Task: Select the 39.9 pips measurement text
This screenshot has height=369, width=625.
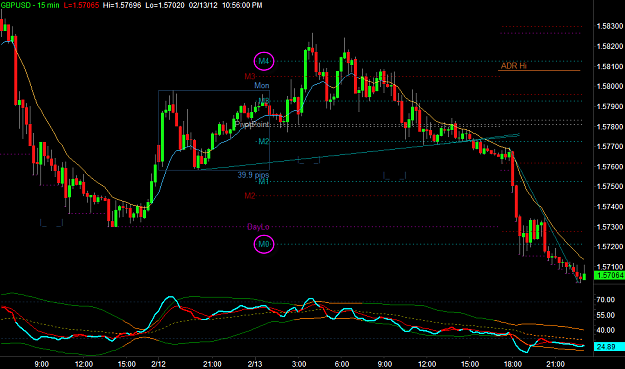Action: [x=254, y=175]
